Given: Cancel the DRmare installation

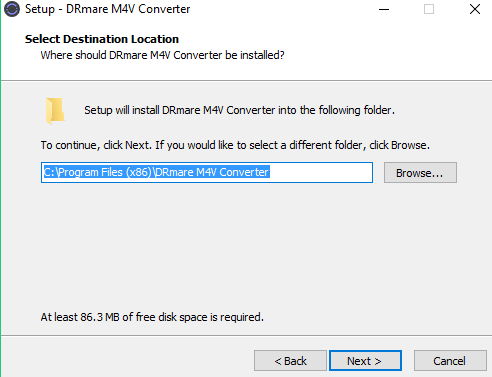Looking at the screenshot, I should pyautogui.click(x=450, y=361).
